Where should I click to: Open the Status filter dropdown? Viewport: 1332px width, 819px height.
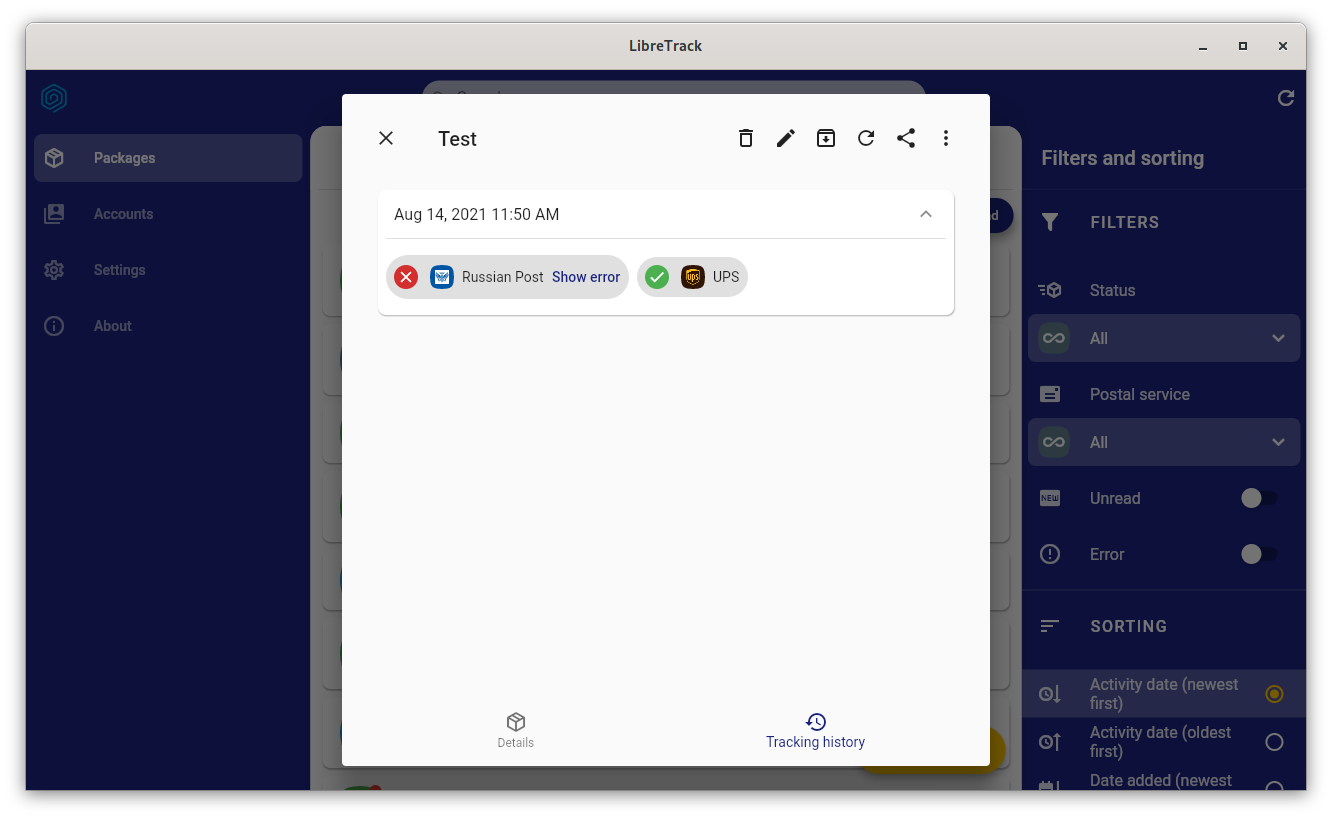click(x=1164, y=338)
